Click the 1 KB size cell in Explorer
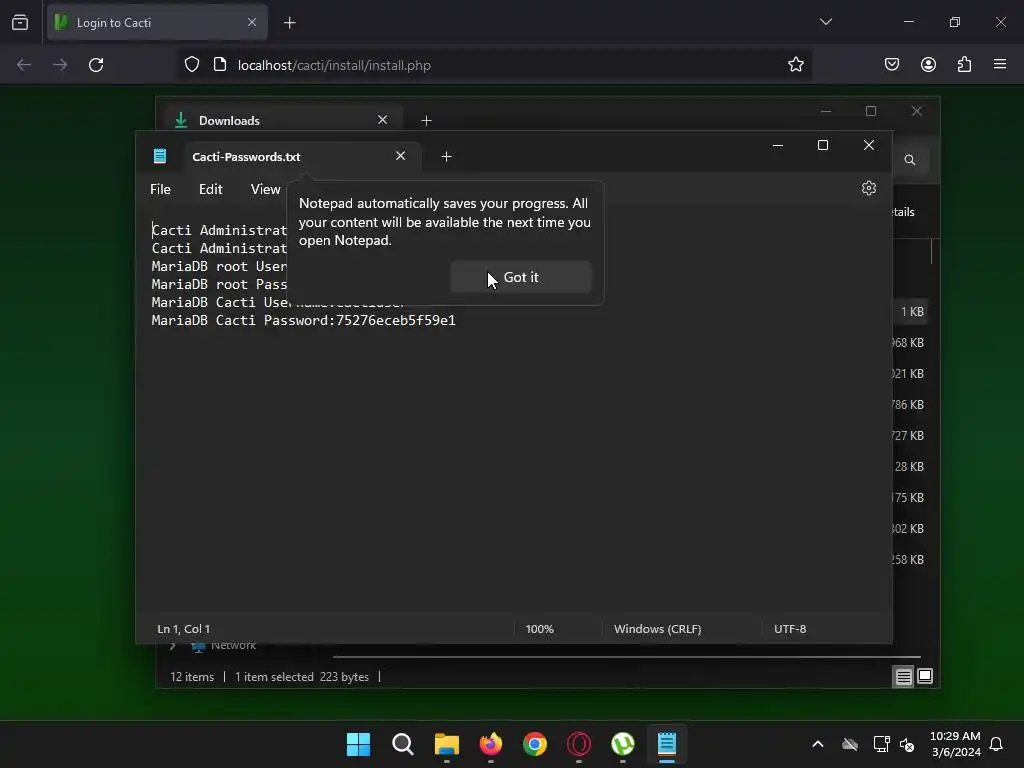The height and width of the screenshot is (768, 1024). [912, 312]
